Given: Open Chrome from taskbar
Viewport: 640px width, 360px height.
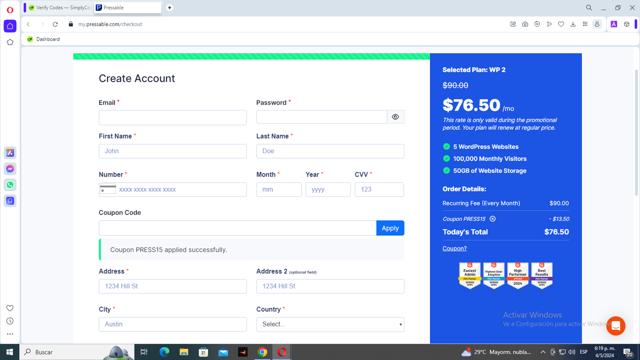Looking at the screenshot, I should [262, 352].
